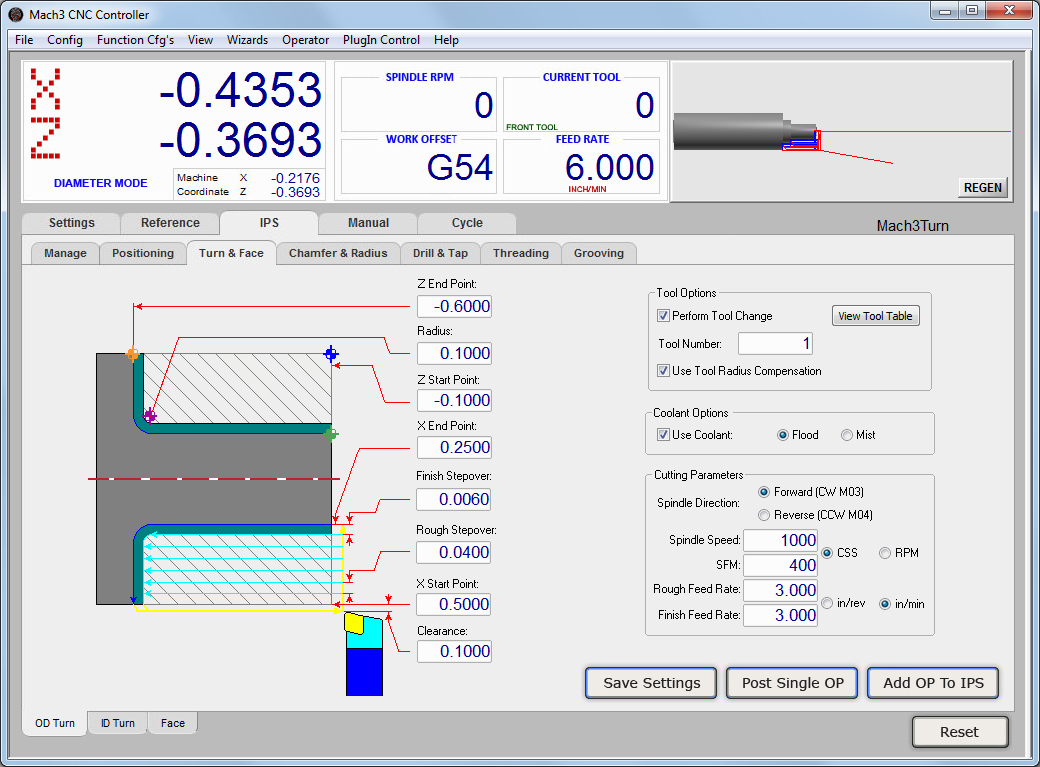
Task: Switch to the Settings tab
Action: [x=72, y=223]
